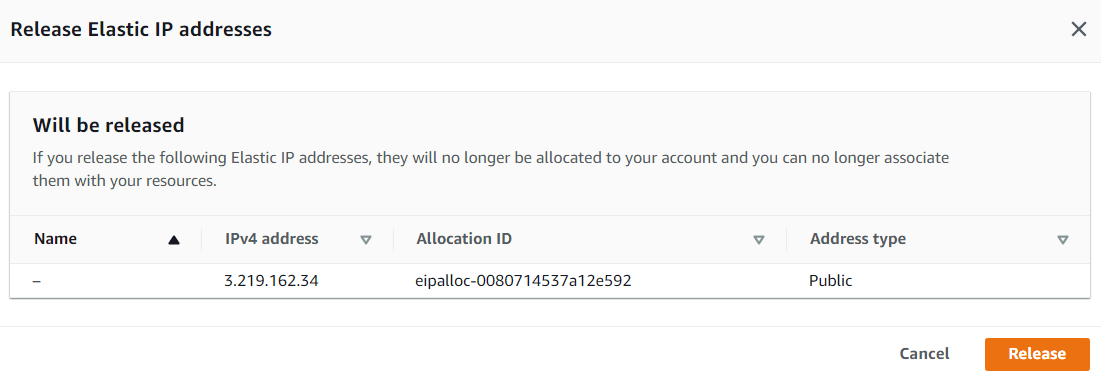Click the release warning description text
Viewport: 1101px width, 382px height.
[491, 169]
